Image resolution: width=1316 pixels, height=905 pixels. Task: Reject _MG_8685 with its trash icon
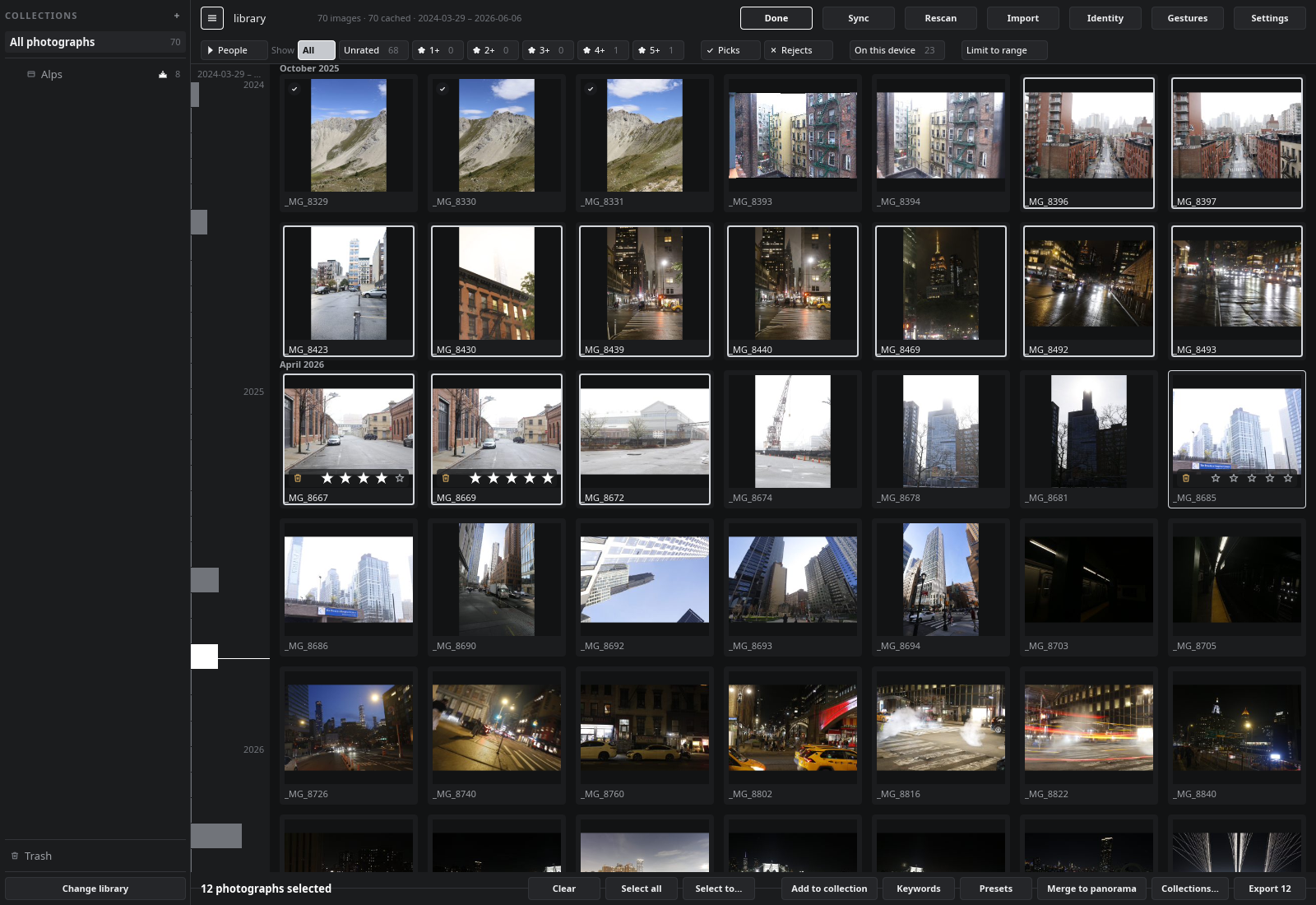click(1186, 478)
